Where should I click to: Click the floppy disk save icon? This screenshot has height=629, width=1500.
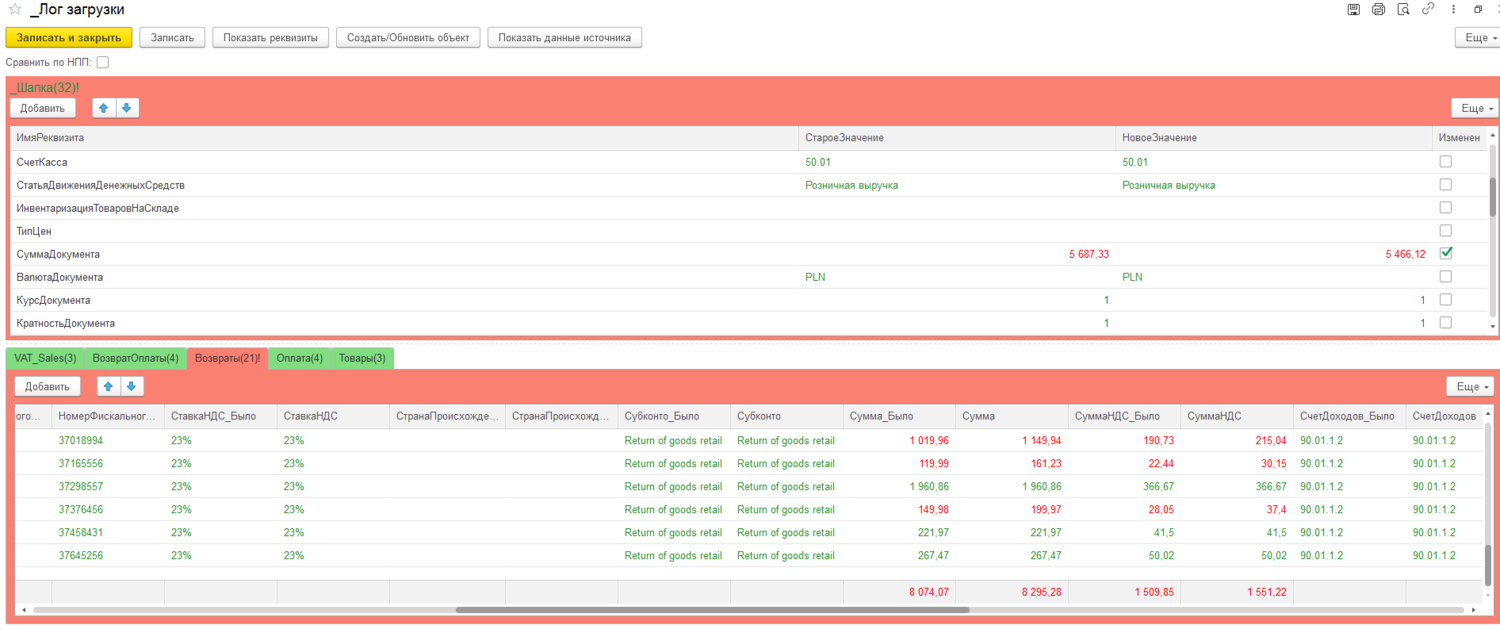[1354, 10]
